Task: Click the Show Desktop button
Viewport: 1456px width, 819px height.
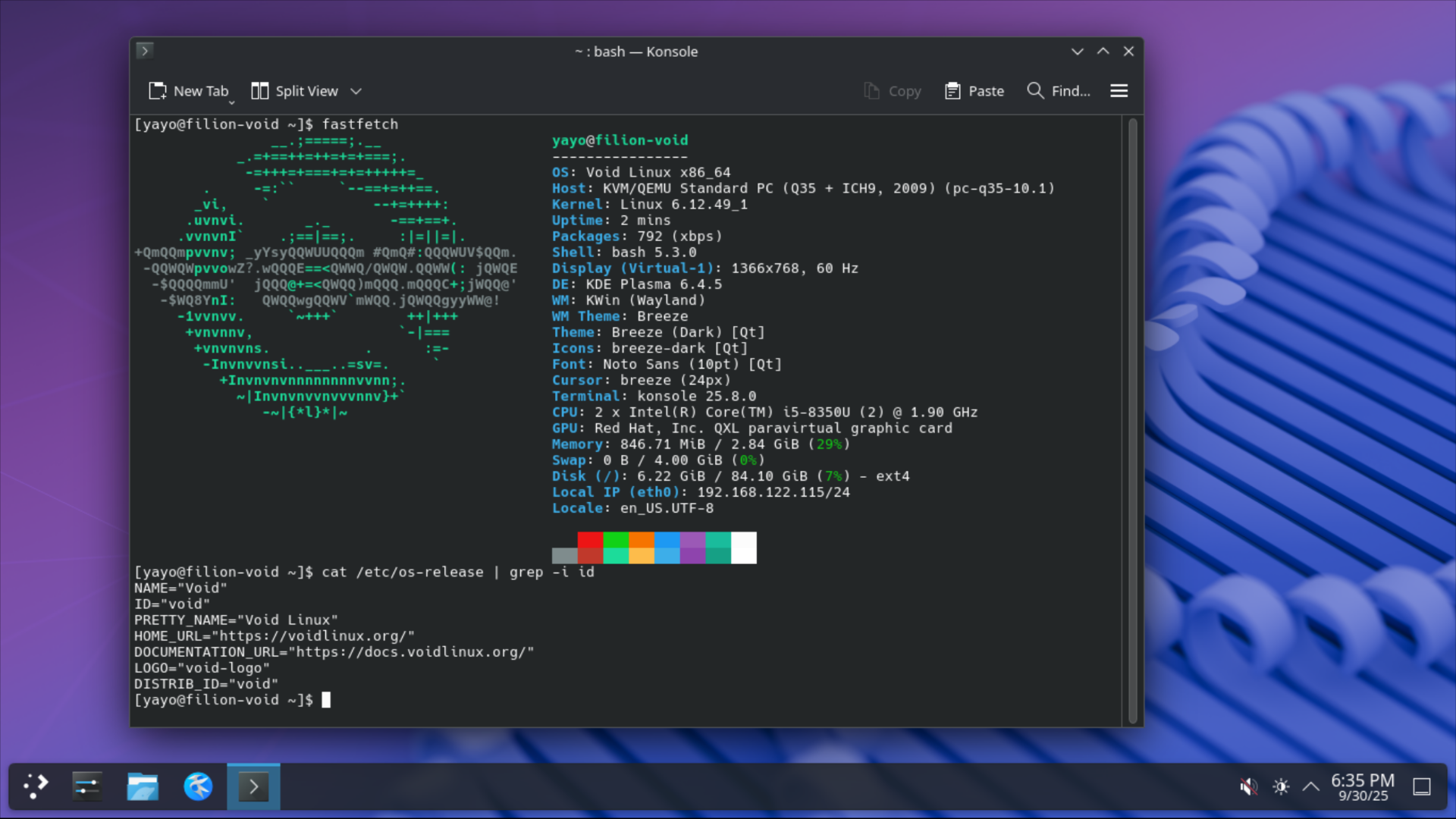Action: pos(1422,786)
